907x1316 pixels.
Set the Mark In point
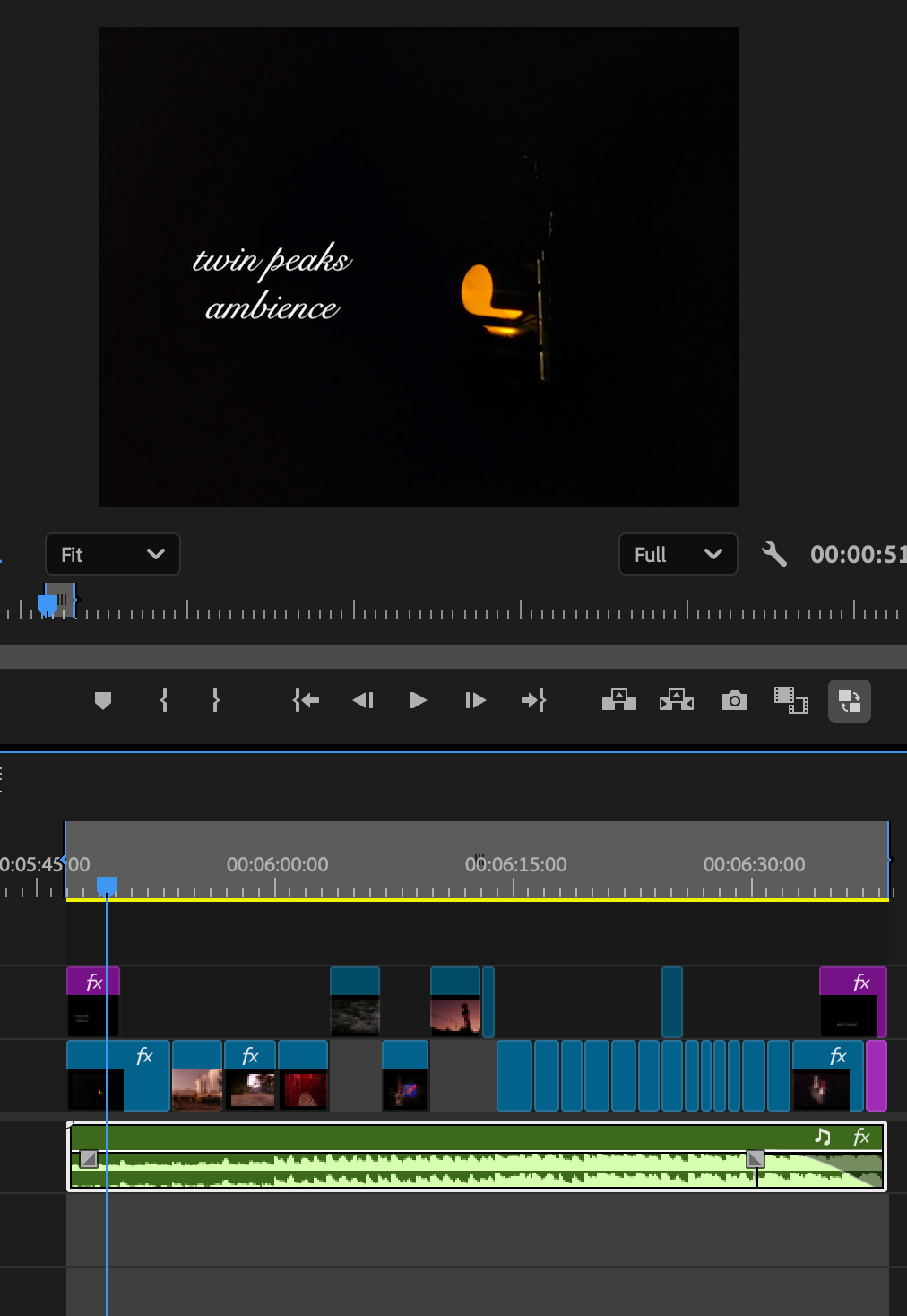point(163,700)
